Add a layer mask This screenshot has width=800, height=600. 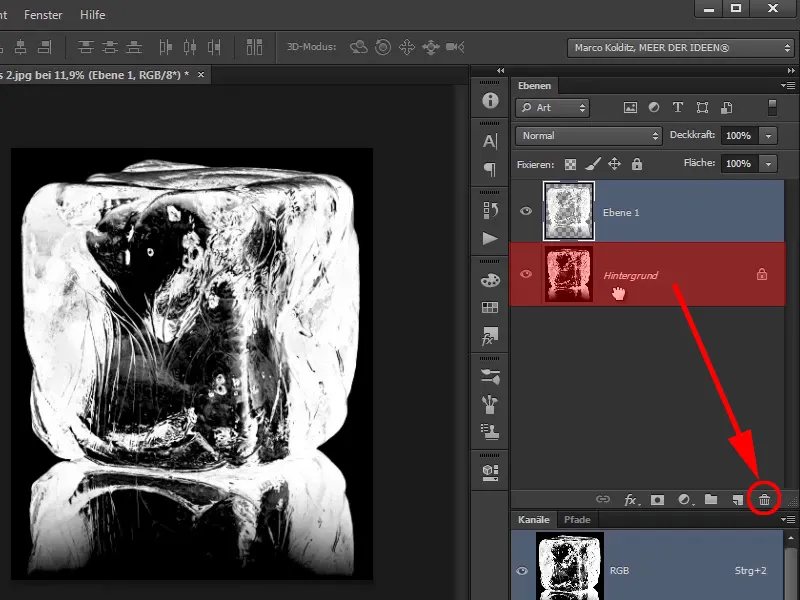click(x=657, y=499)
